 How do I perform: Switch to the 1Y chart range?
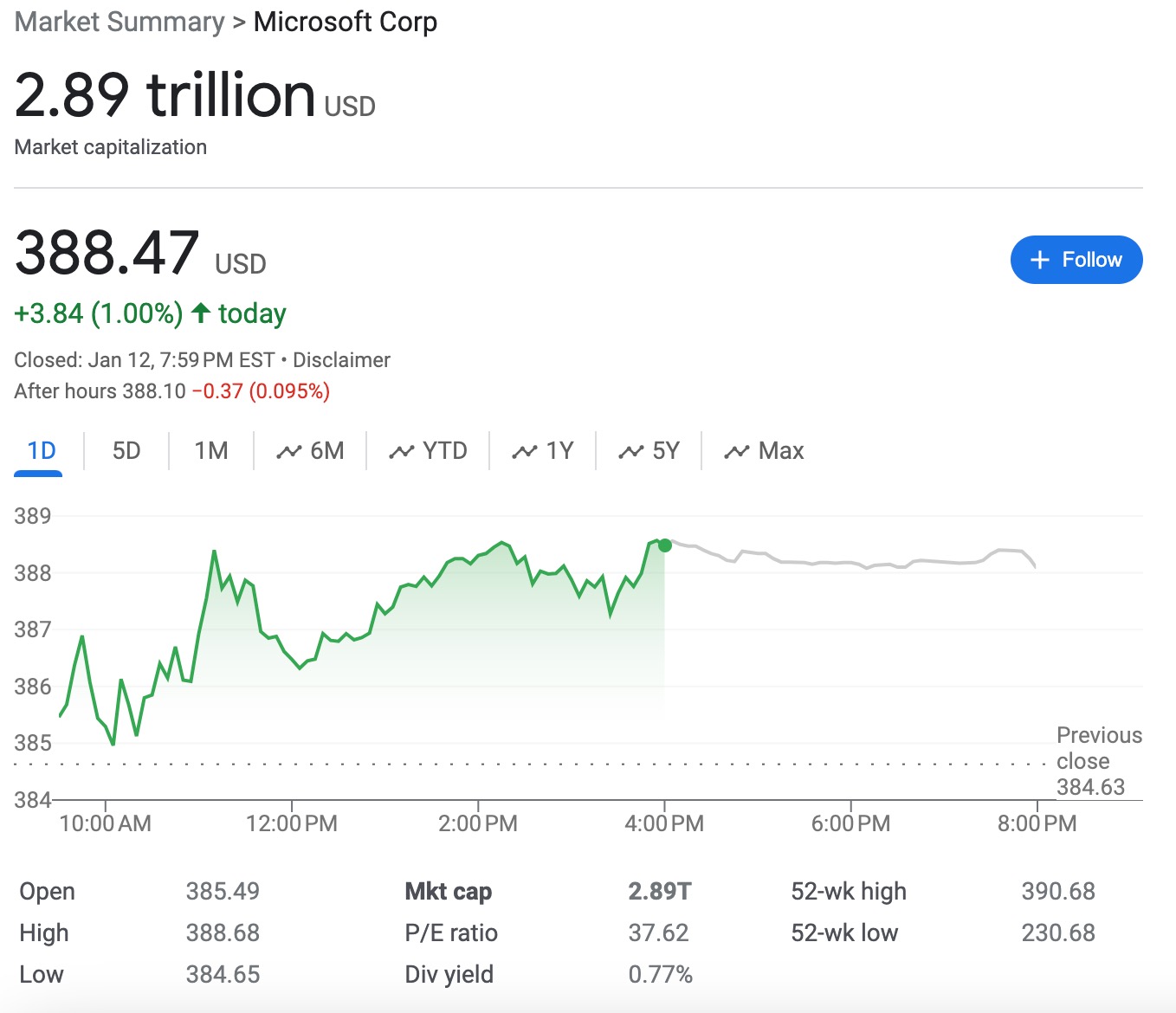(543, 451)
